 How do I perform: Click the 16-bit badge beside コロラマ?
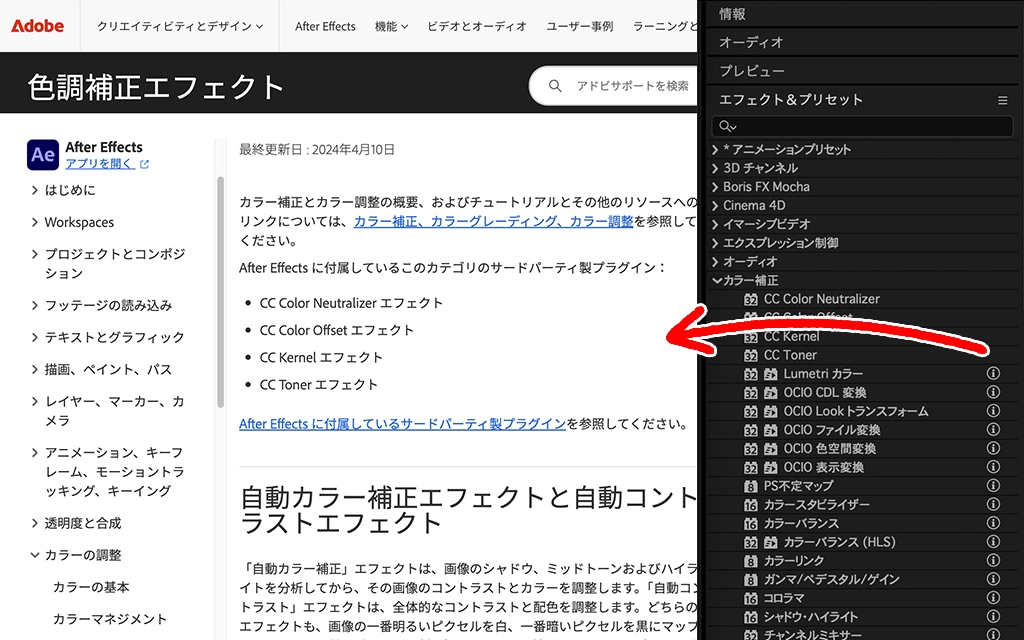point(751,598)
